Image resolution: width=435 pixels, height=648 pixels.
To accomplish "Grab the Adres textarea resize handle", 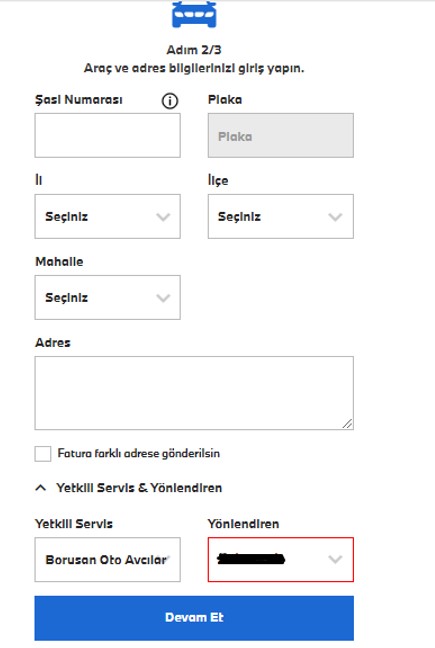I will (x=347, y=424).
